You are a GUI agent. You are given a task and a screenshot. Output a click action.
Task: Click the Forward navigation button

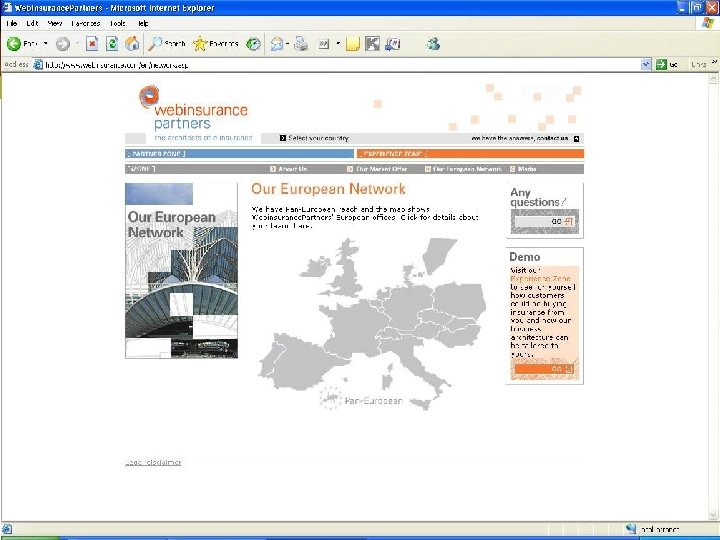(63, 44)
